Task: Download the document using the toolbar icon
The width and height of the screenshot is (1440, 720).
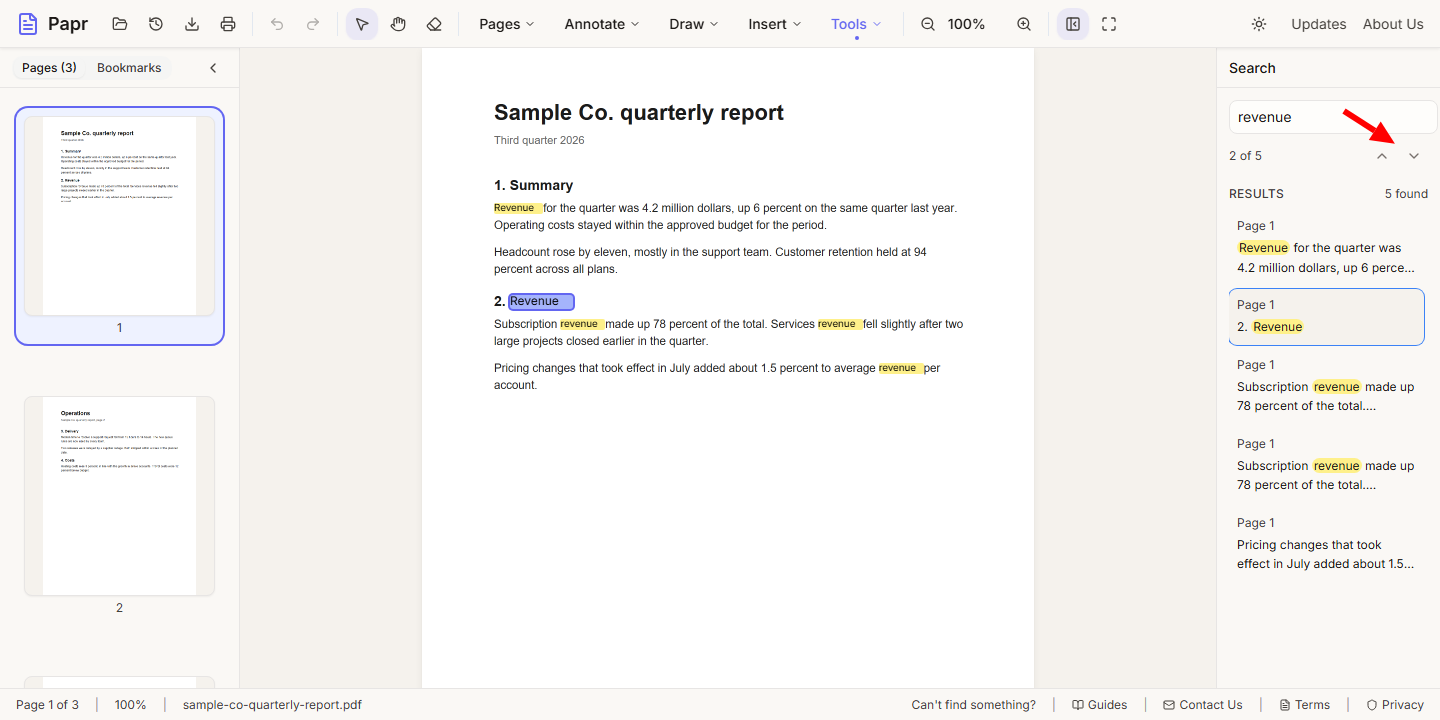Action: click(192, 24)
